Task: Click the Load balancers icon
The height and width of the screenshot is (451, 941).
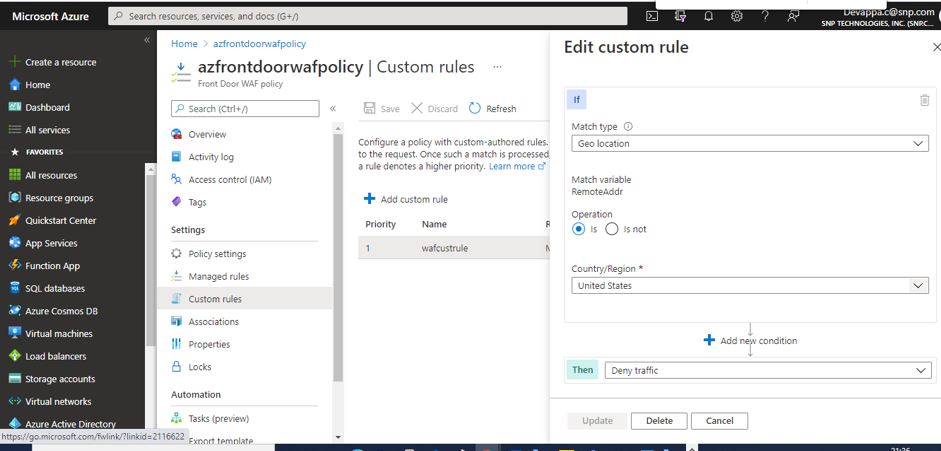Action: pyautogui.click(x=15, y=356)
